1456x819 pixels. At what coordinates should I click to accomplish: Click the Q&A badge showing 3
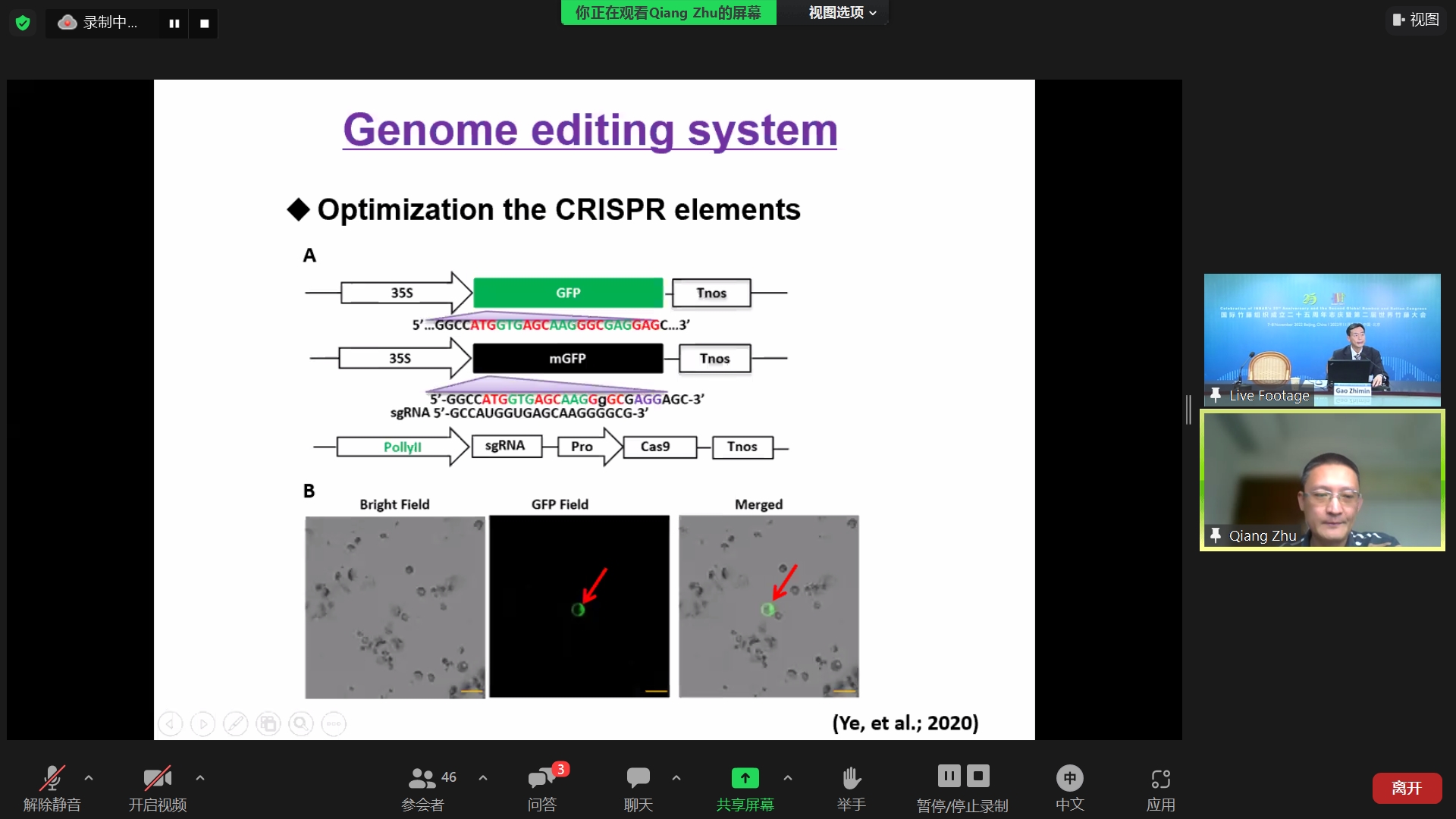tap(560, 770)
